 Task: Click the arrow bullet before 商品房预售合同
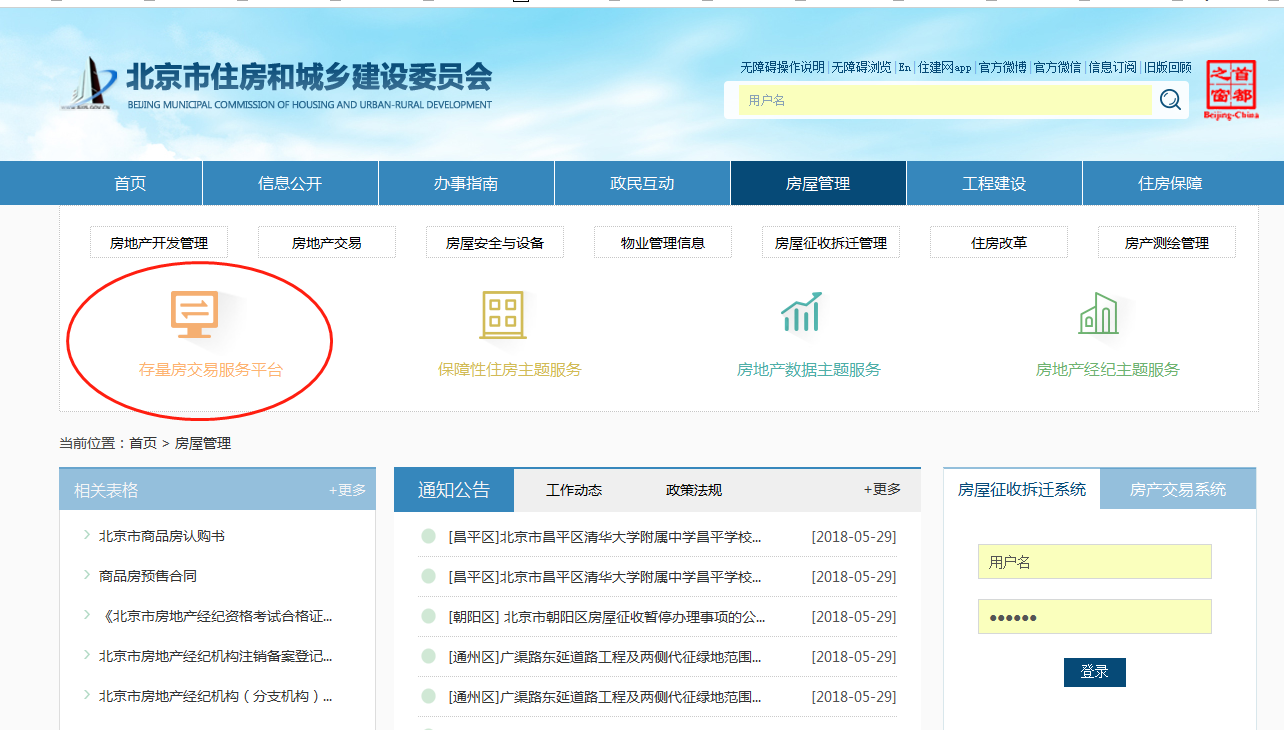[x=87, y=575]
